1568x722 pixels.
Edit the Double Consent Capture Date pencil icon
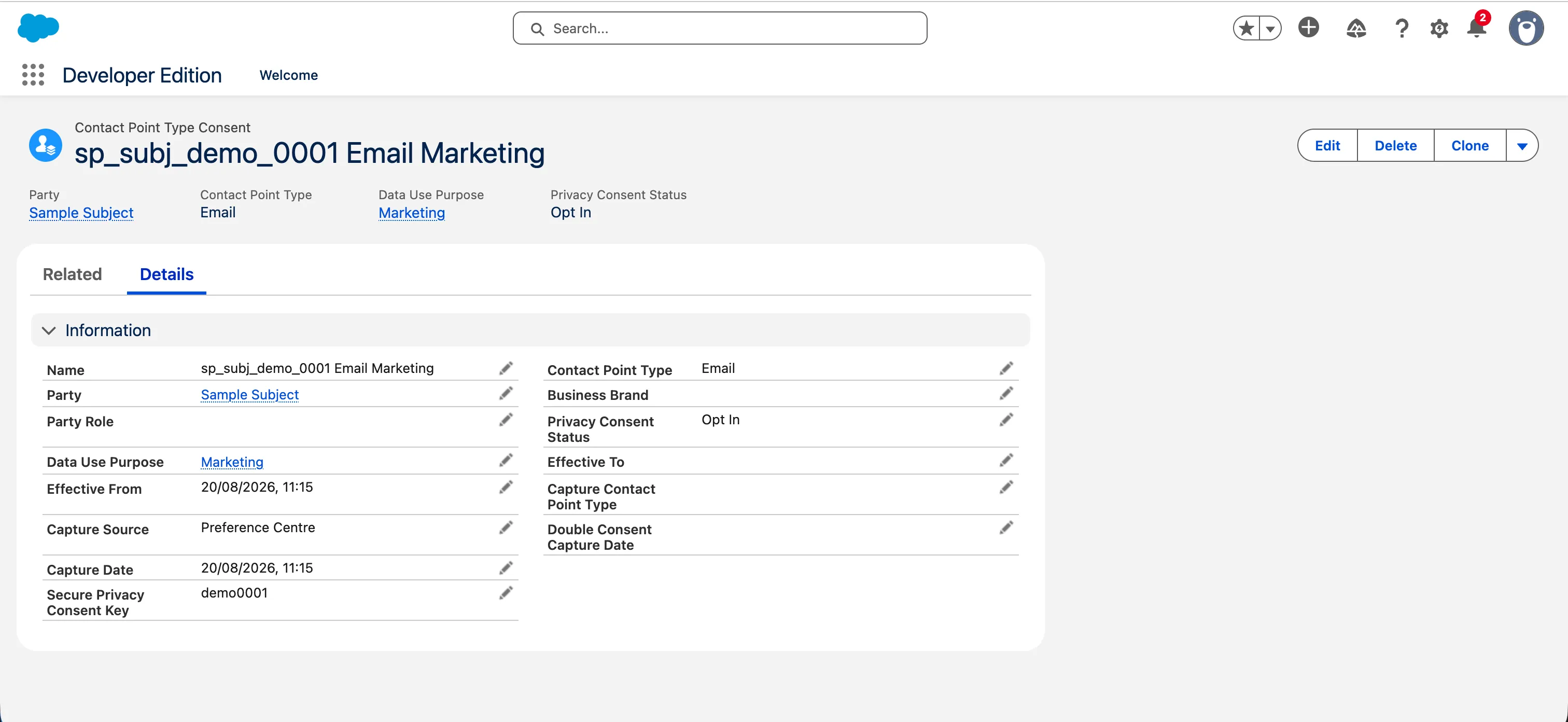pyautogui.click(x=1006, y=527)
